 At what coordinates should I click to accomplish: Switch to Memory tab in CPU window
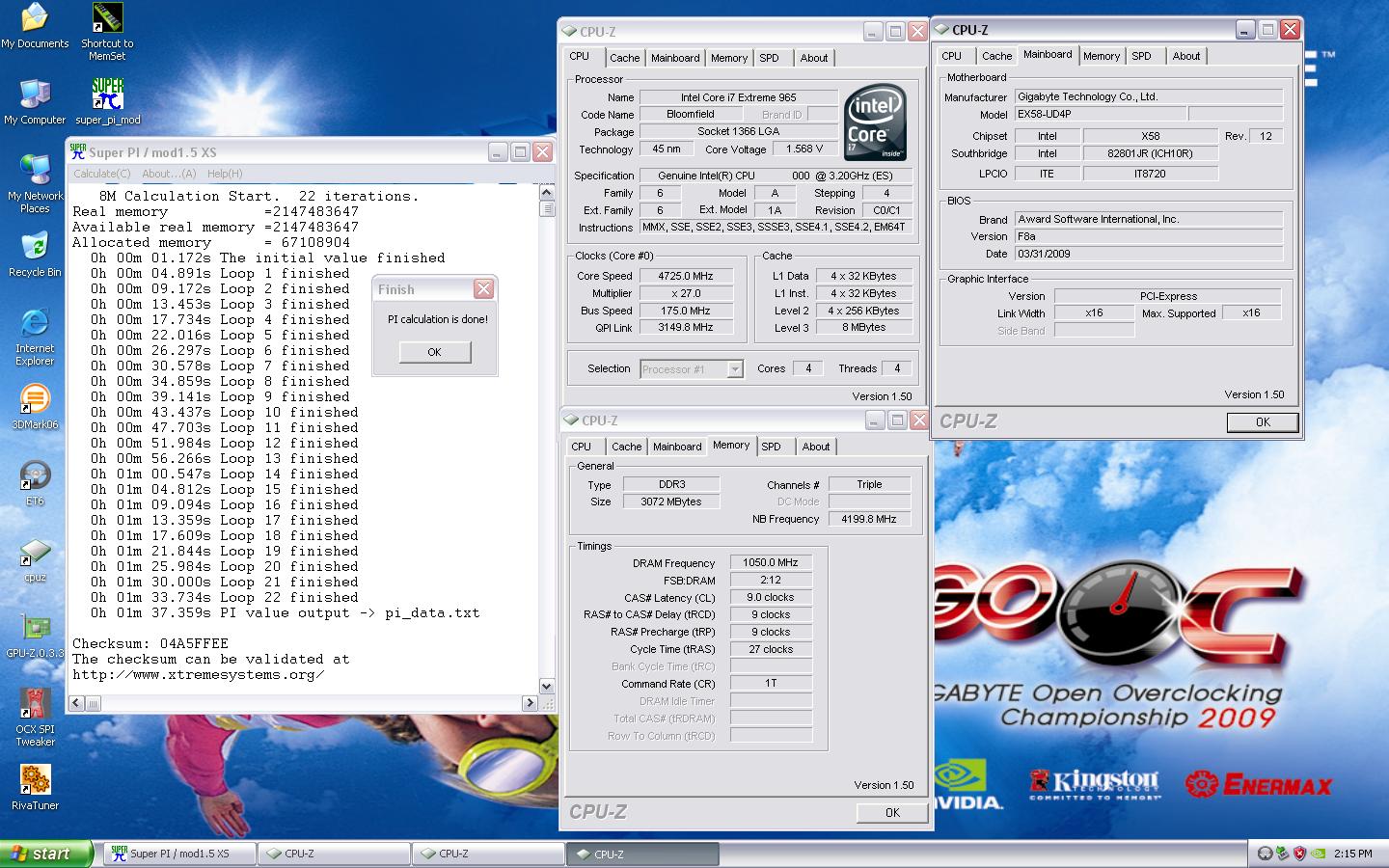click(x=729, y=58)
